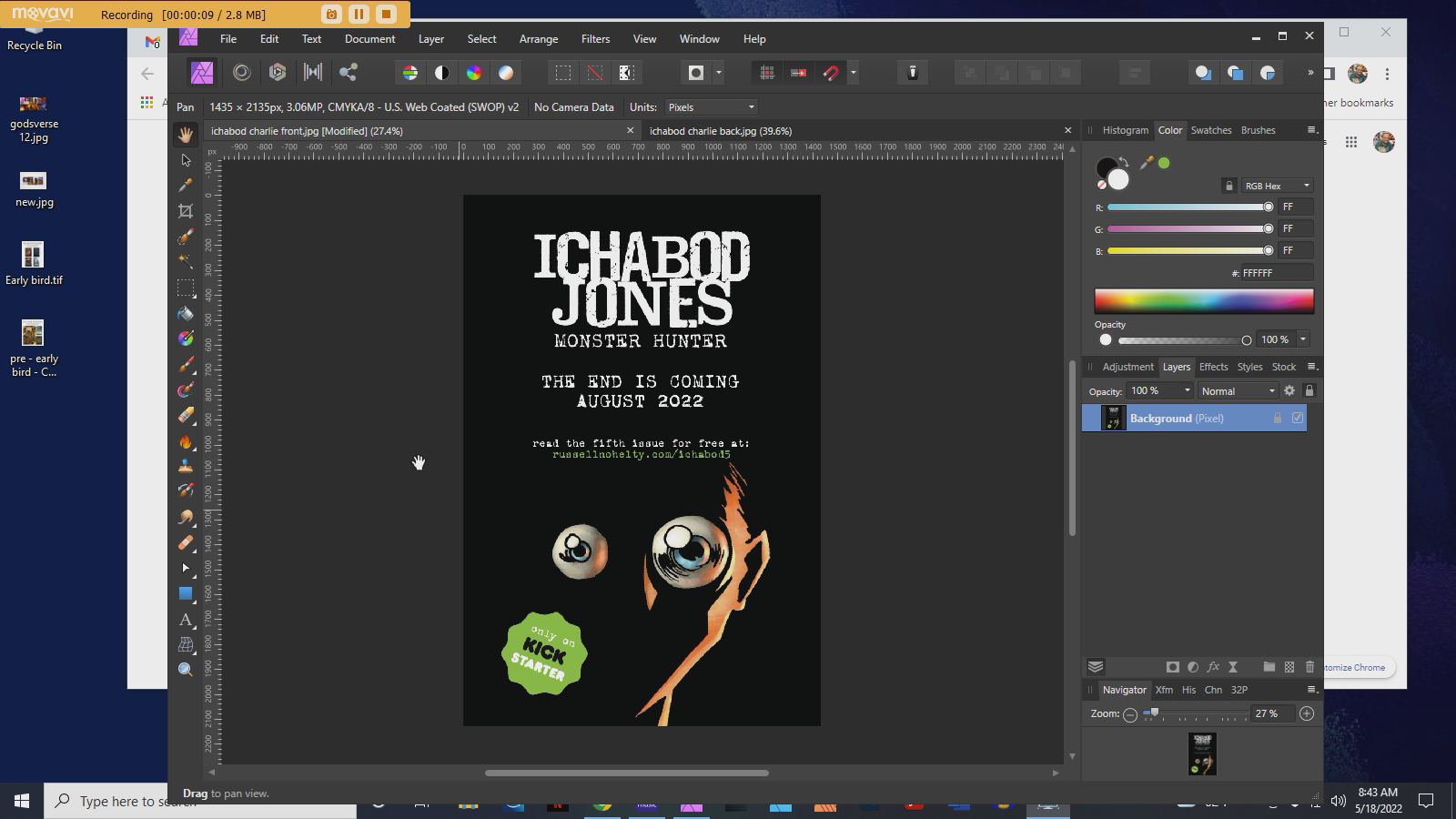
Task: Pick the Zoom magnifier tool
Action: click(x=186, y=670)
